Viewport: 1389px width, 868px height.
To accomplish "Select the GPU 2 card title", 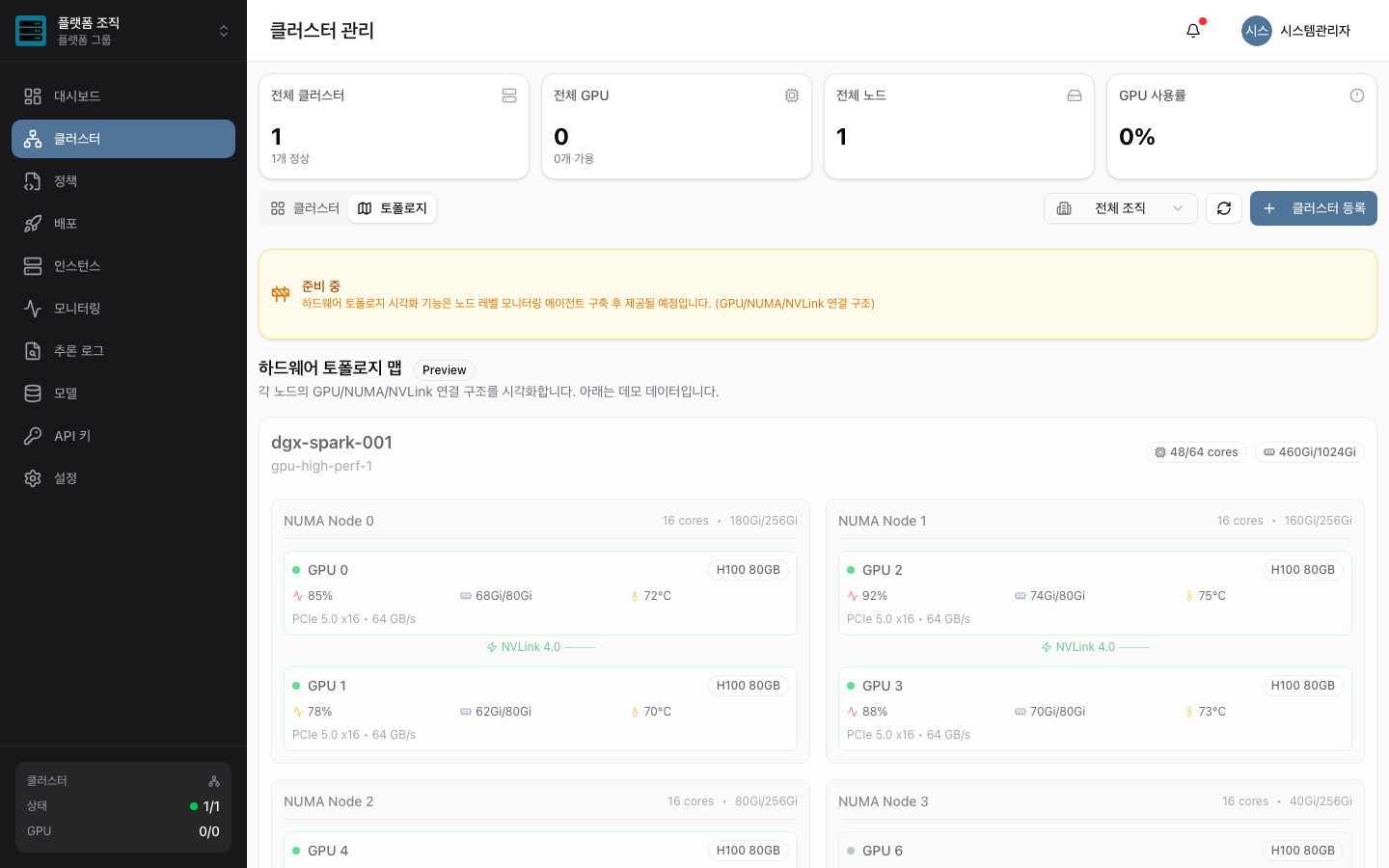I will tap(883, 570).
